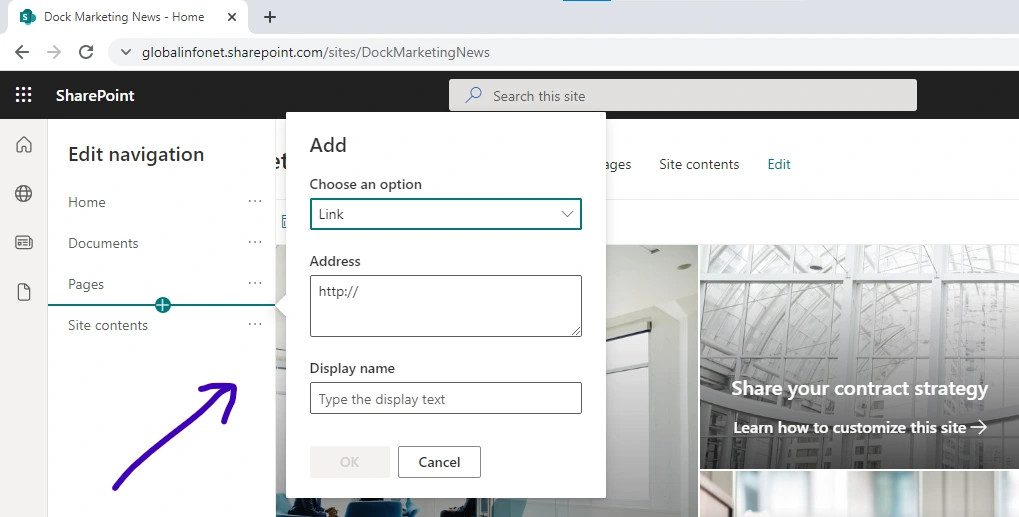This screenshot has height=517, width=1019.
Task: Click the Home icon in left rail
Action: (x=24, y=144)
